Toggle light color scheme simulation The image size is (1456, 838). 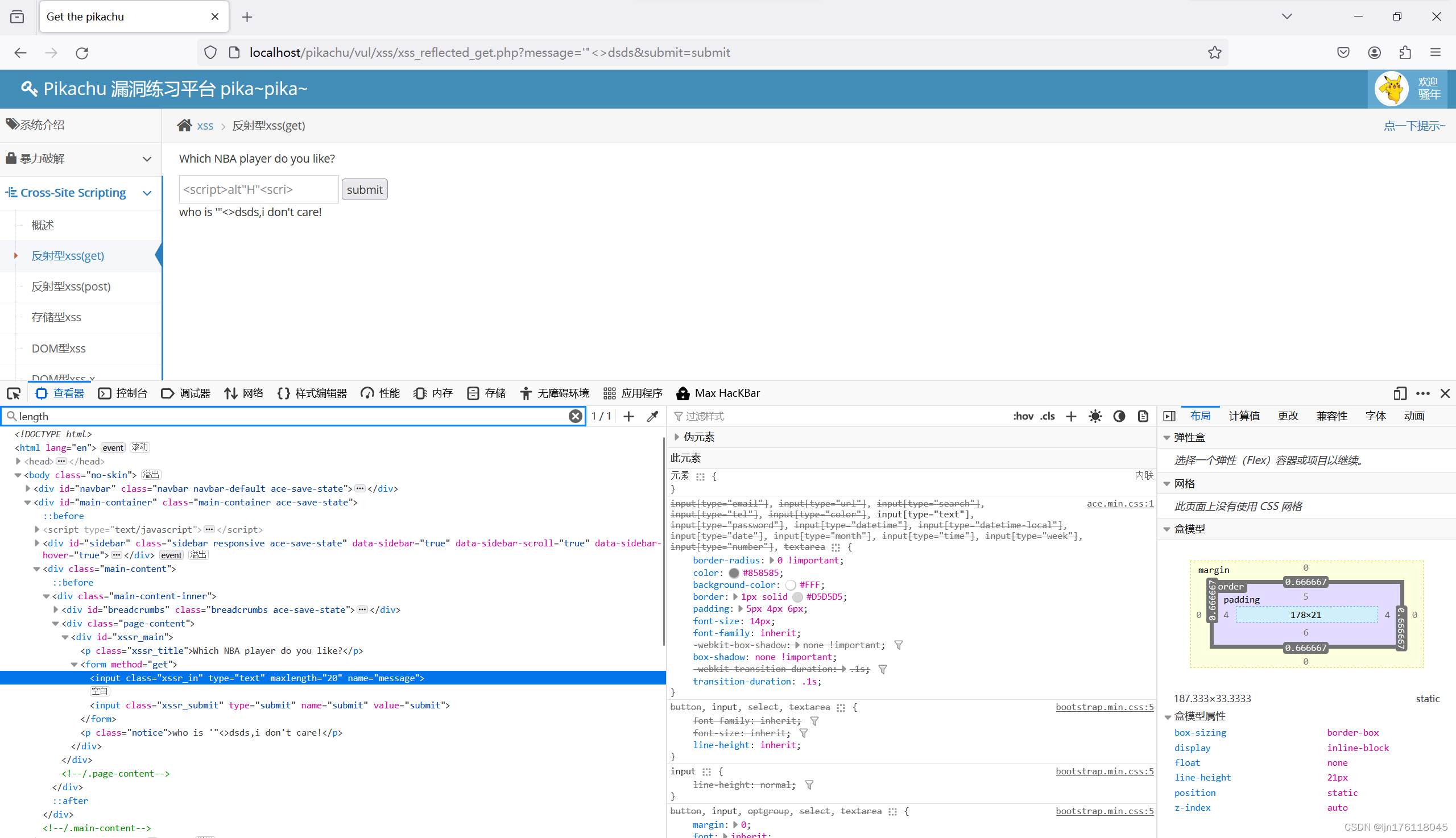tap(1095, 416)
